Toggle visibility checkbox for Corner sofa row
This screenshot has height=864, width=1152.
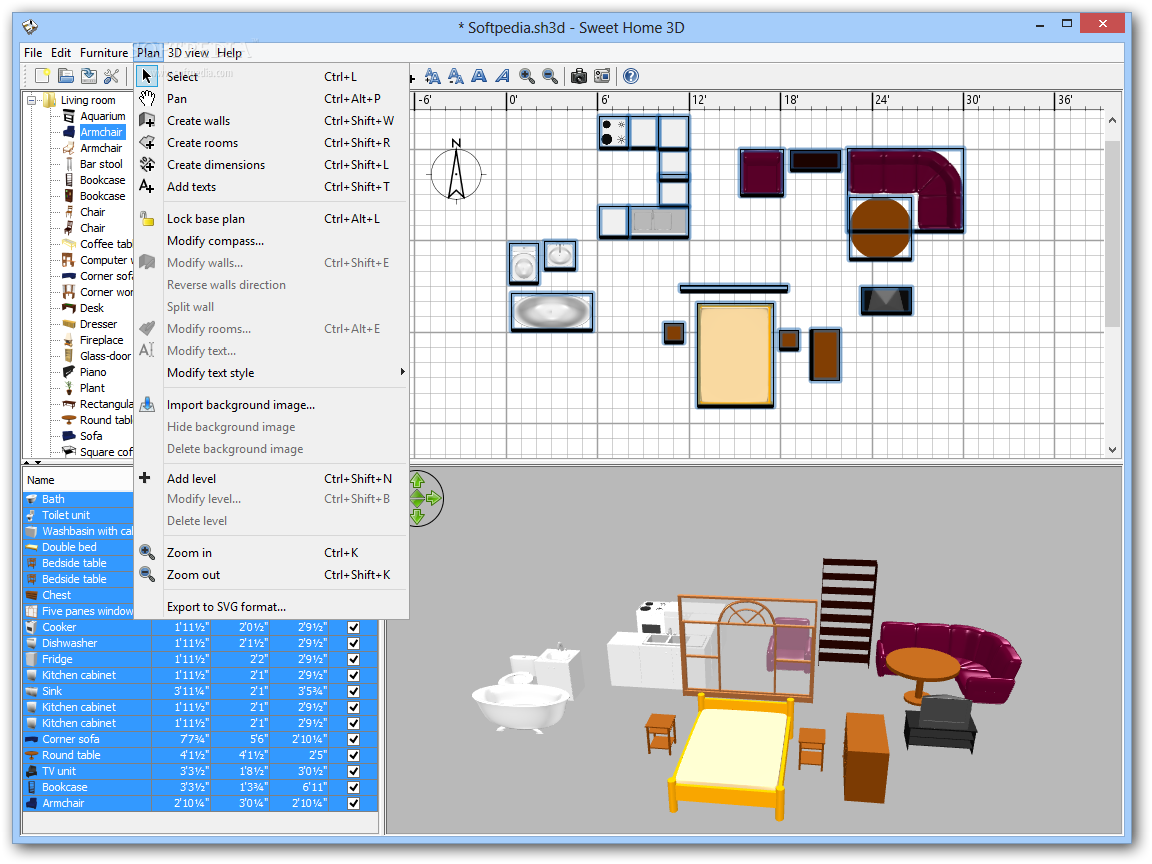(353, 740)
